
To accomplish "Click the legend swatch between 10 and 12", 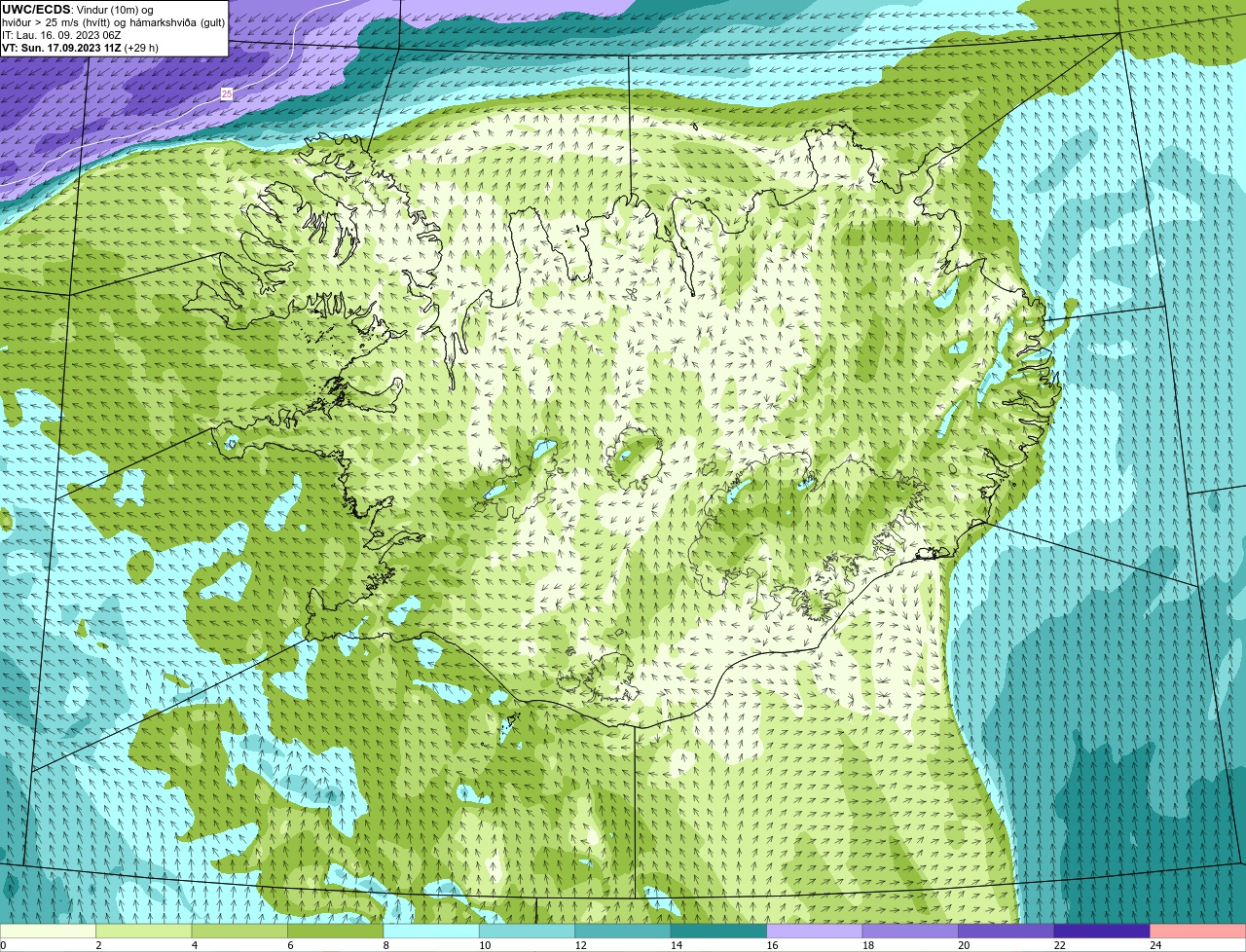I will coord(528,931).
